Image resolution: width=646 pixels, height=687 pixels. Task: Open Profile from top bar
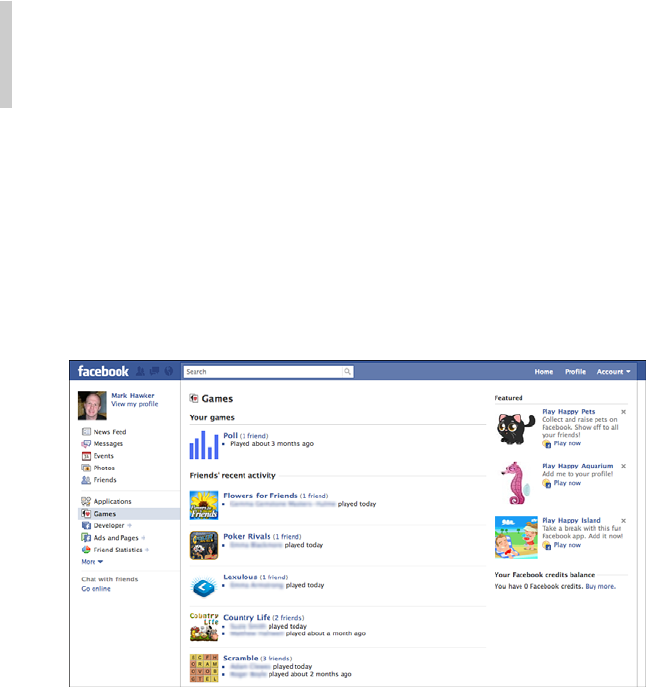click(x=575, y=372)
